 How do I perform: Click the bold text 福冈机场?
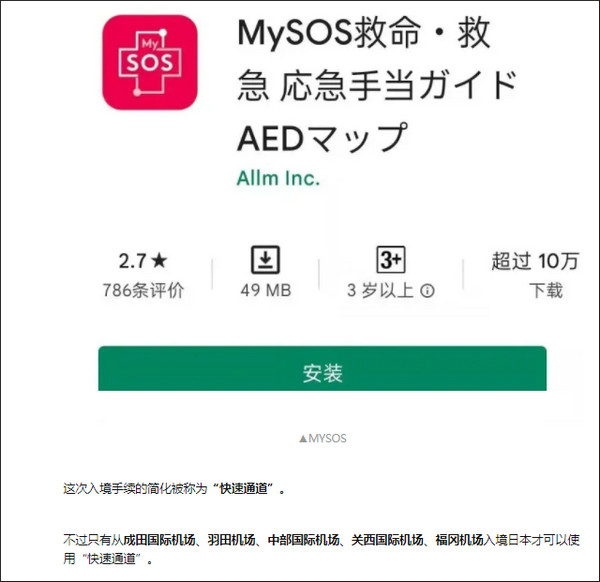(459, 540)
